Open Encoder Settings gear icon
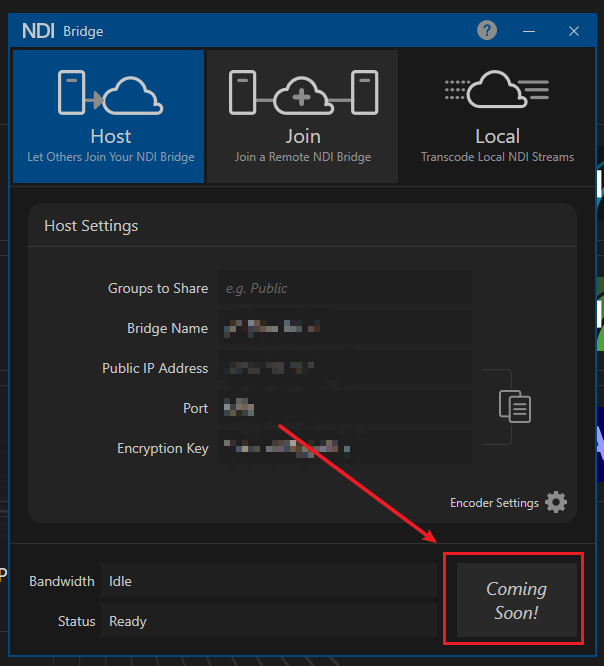604x666 pixels. pyautogui.click(x=556, y=502)
